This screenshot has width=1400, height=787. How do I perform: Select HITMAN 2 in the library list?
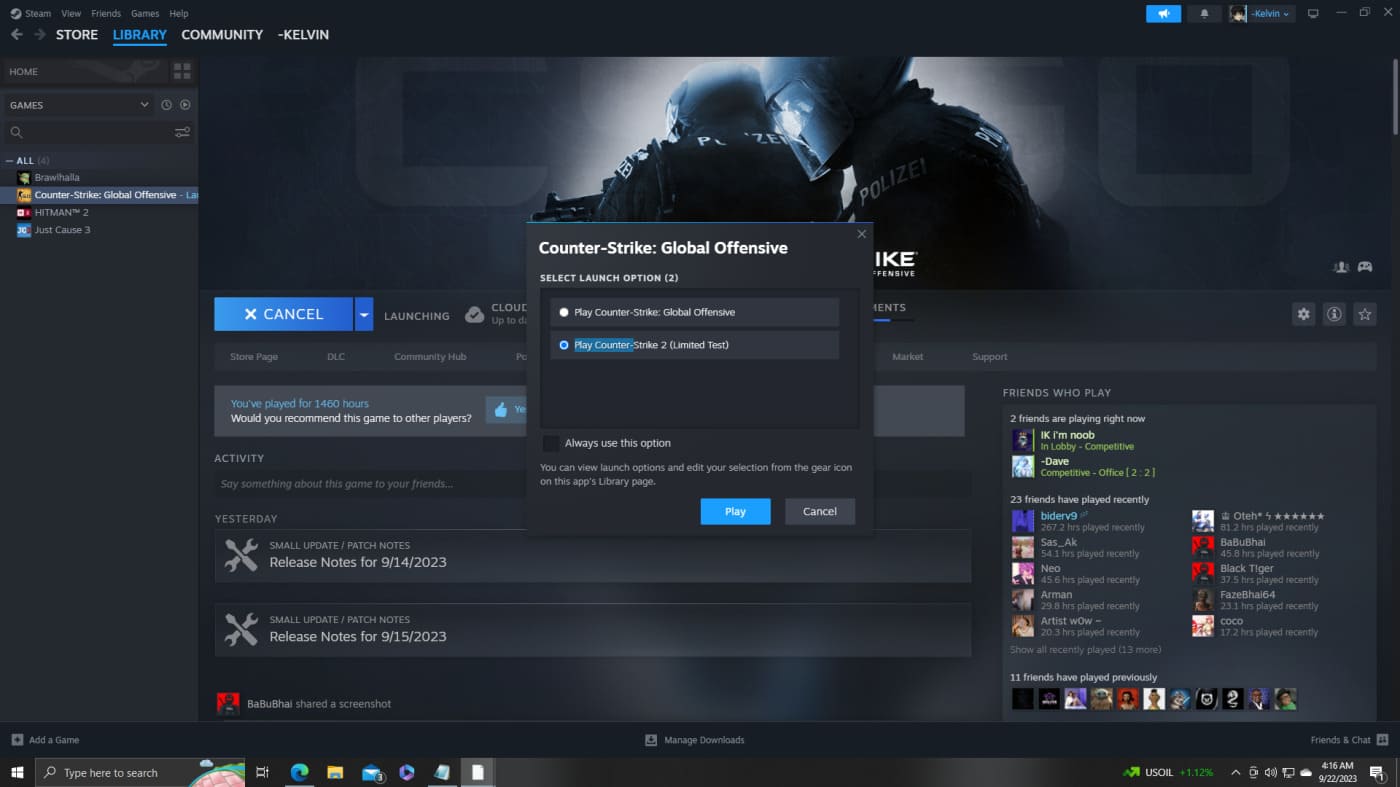click(x=61, y=212)
